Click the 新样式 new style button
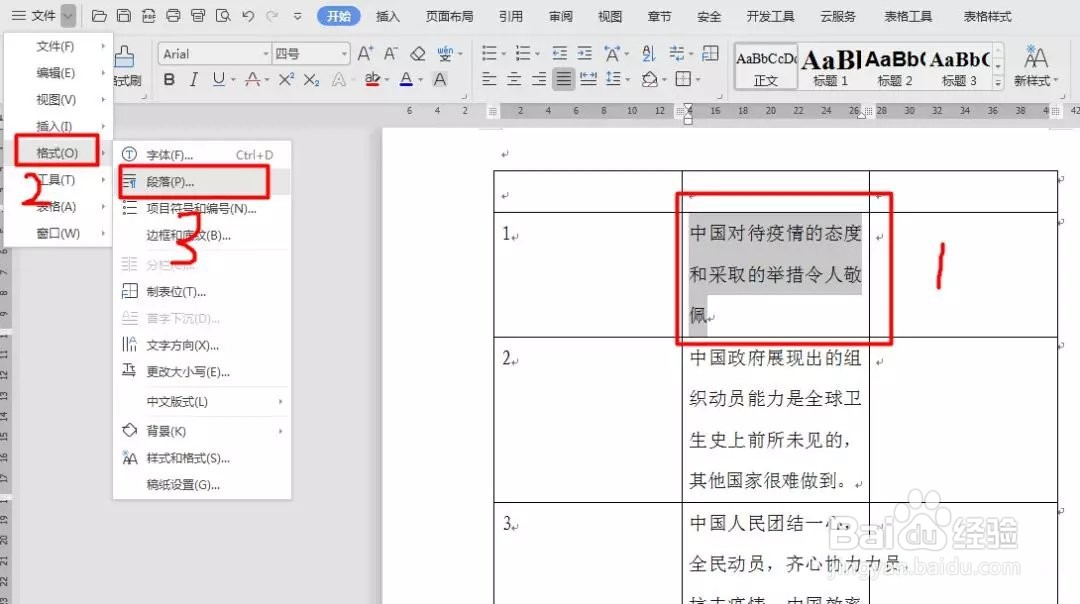Screen dimensions: 1080x604 point(1035,67)
